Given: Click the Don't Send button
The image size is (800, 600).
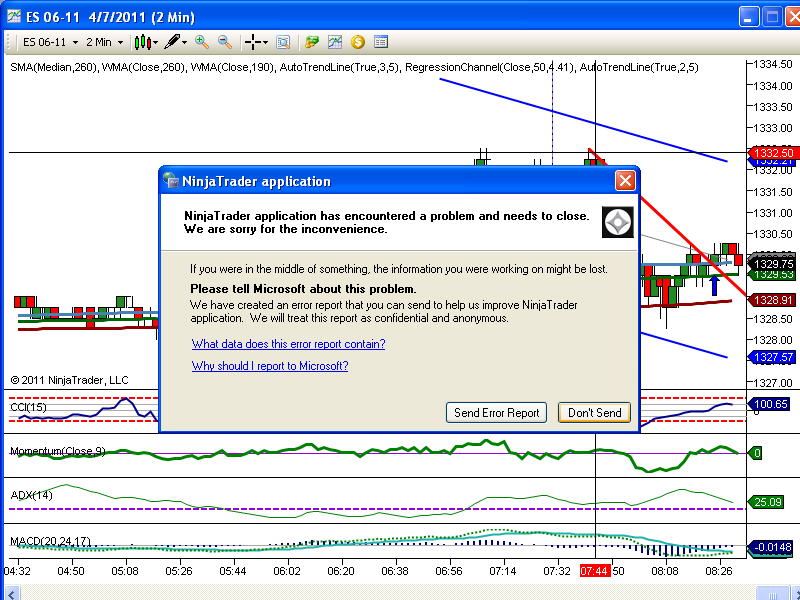Looking at the screenshot, I should coord(594,412).
